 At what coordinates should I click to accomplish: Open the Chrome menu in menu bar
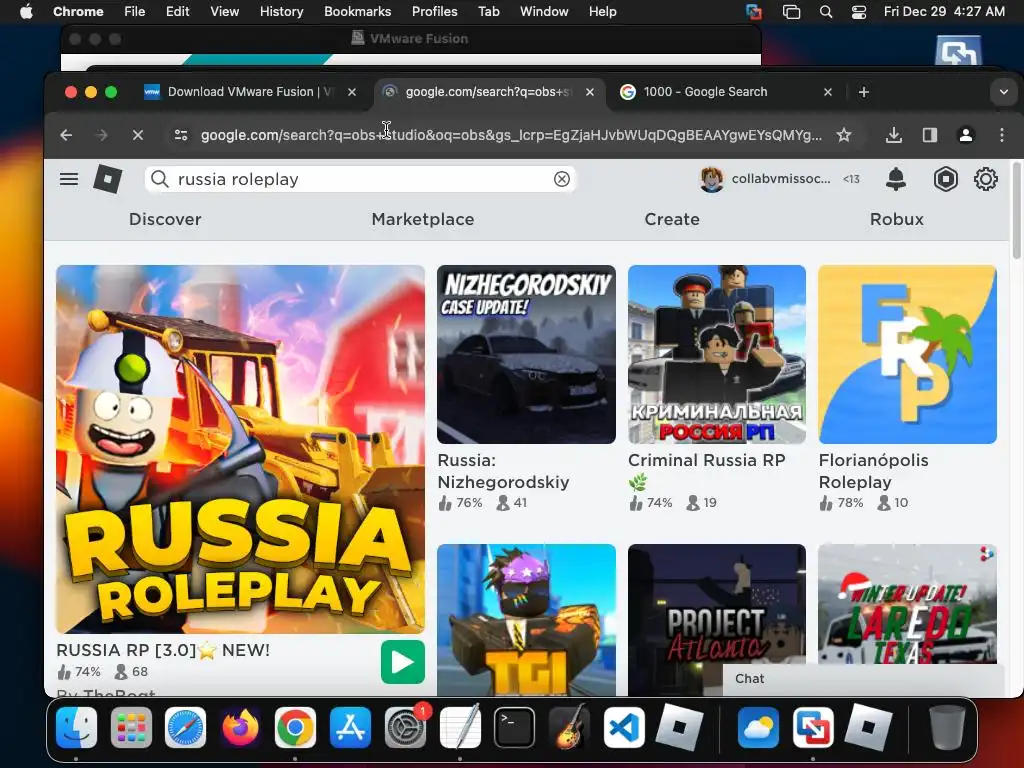(x=78, y=11)
